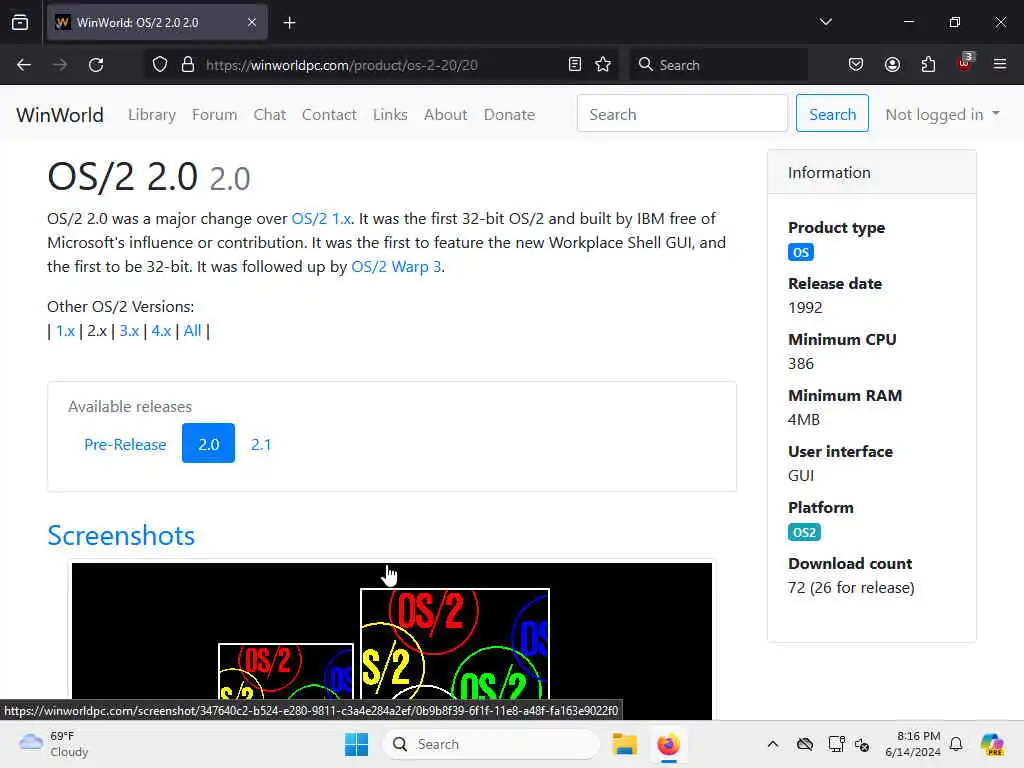Image resolution: width=1024 pixels, height=768 pixels.
Task: Select the 2.0 release tab
Action: click(x=208, y=443)
